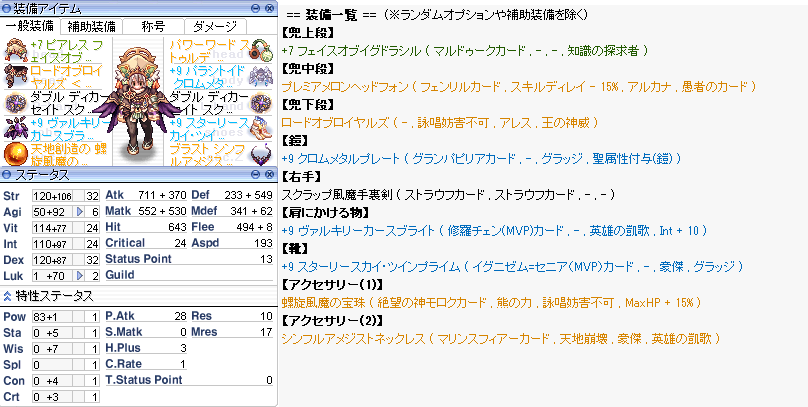Screen dimensions: 808x407
Task: Click the +9 ヴァルキリーカースブラ item name
Action: (70, 128)
